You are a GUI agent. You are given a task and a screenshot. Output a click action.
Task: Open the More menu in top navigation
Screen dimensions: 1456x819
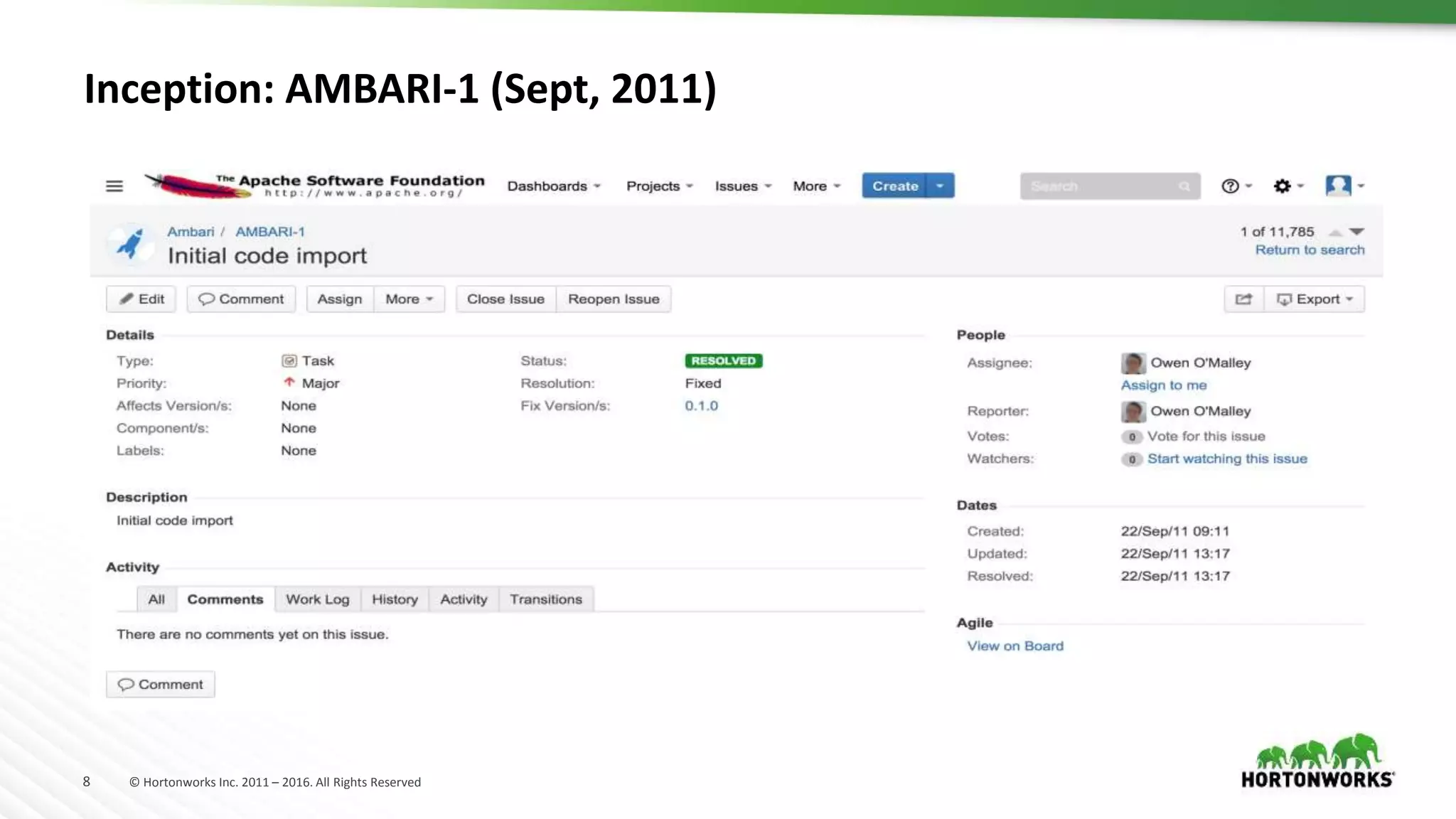click(x=817, y=186)
